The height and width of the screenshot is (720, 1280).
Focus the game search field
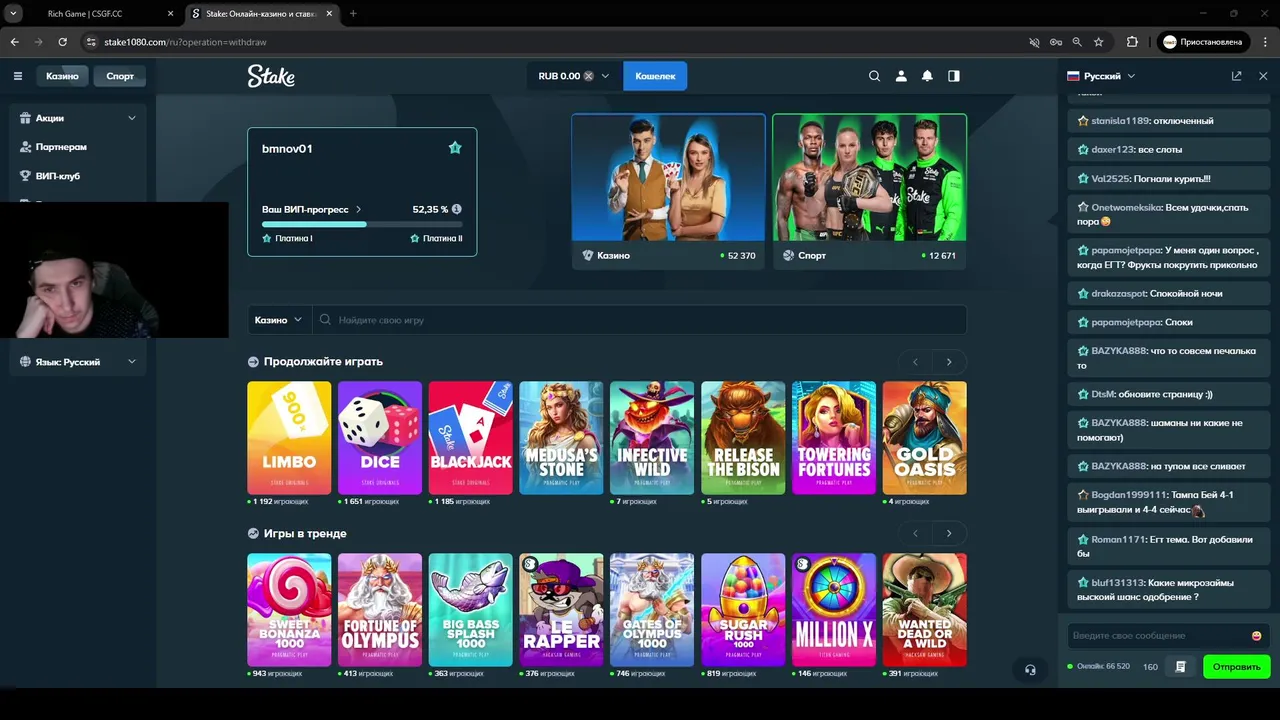coord(640,320)
